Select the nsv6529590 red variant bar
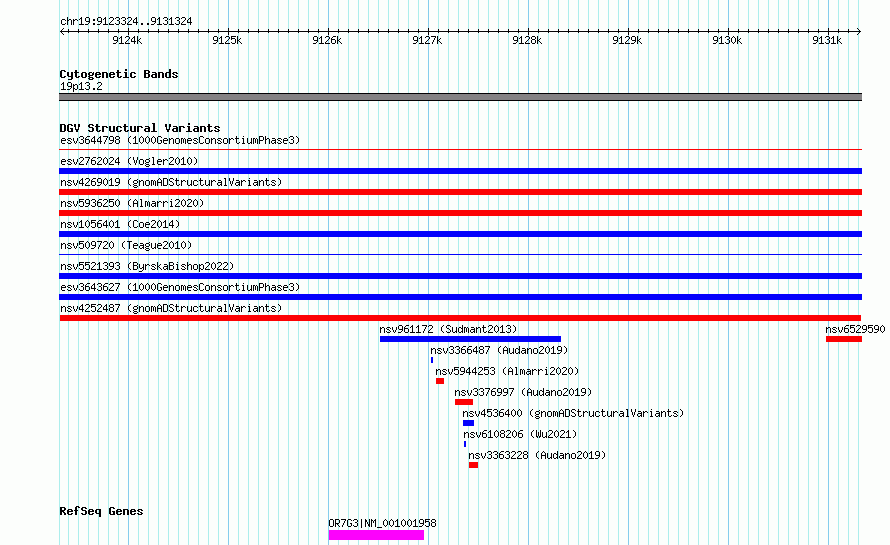890x545 pixels. (x=843, y=339)
